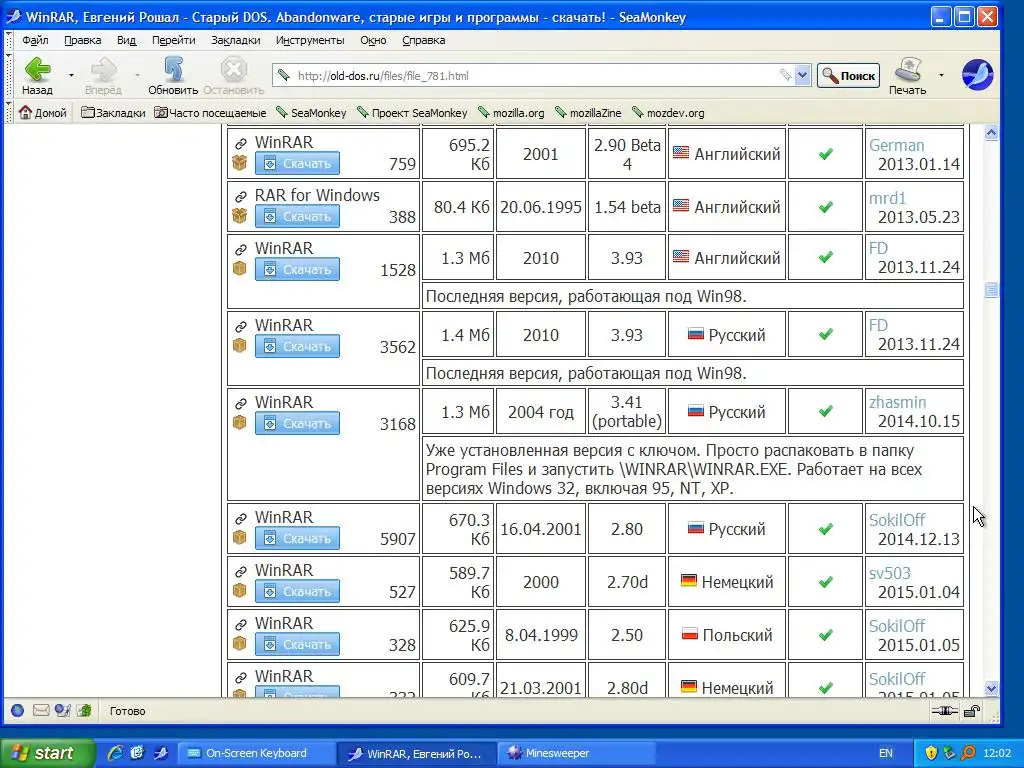Click the page vertical scrollbar thumb

pos(991,290)
